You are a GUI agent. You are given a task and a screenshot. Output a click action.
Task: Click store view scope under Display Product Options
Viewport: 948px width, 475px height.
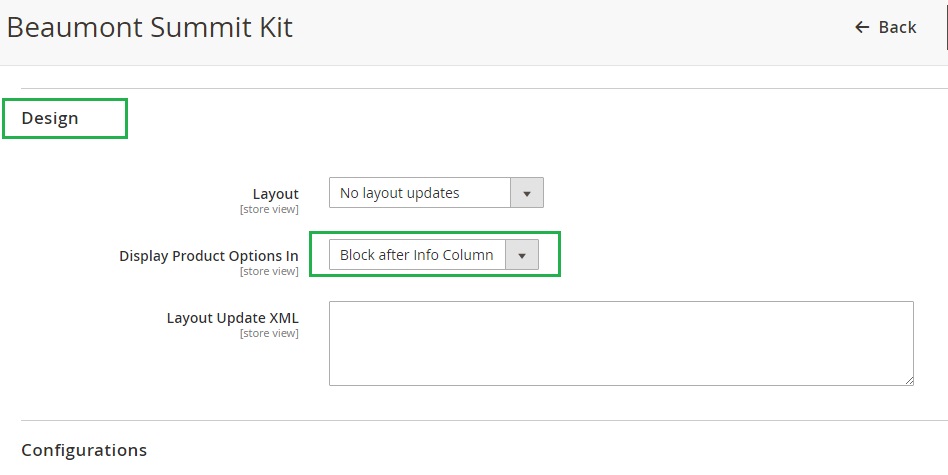point(269,271)
